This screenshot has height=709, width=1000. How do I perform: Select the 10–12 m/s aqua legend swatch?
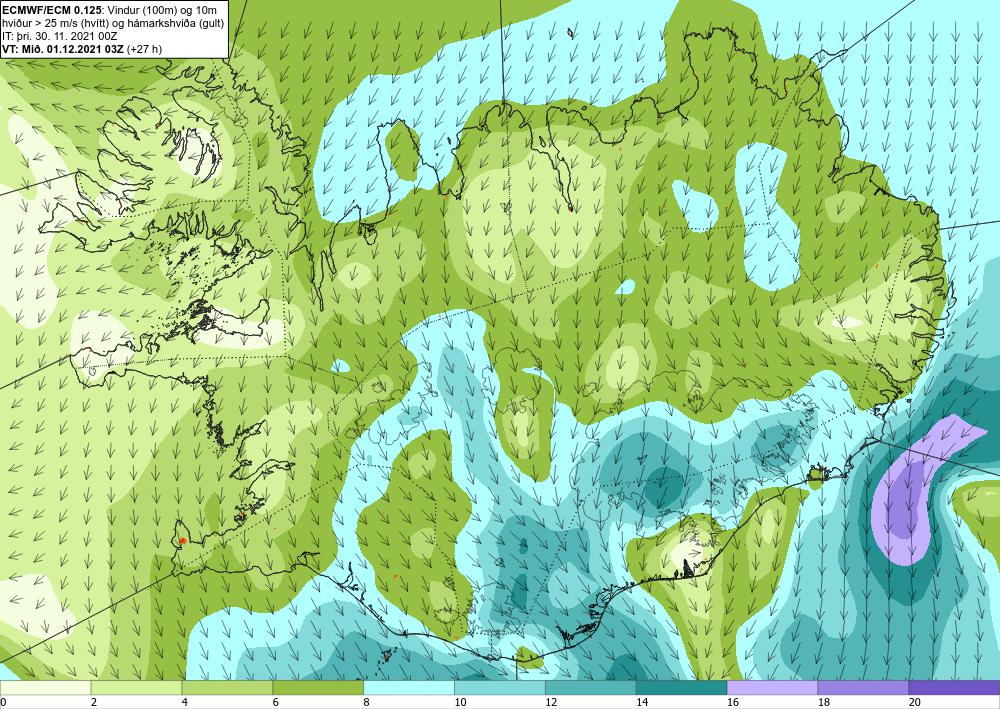(499, 687)
